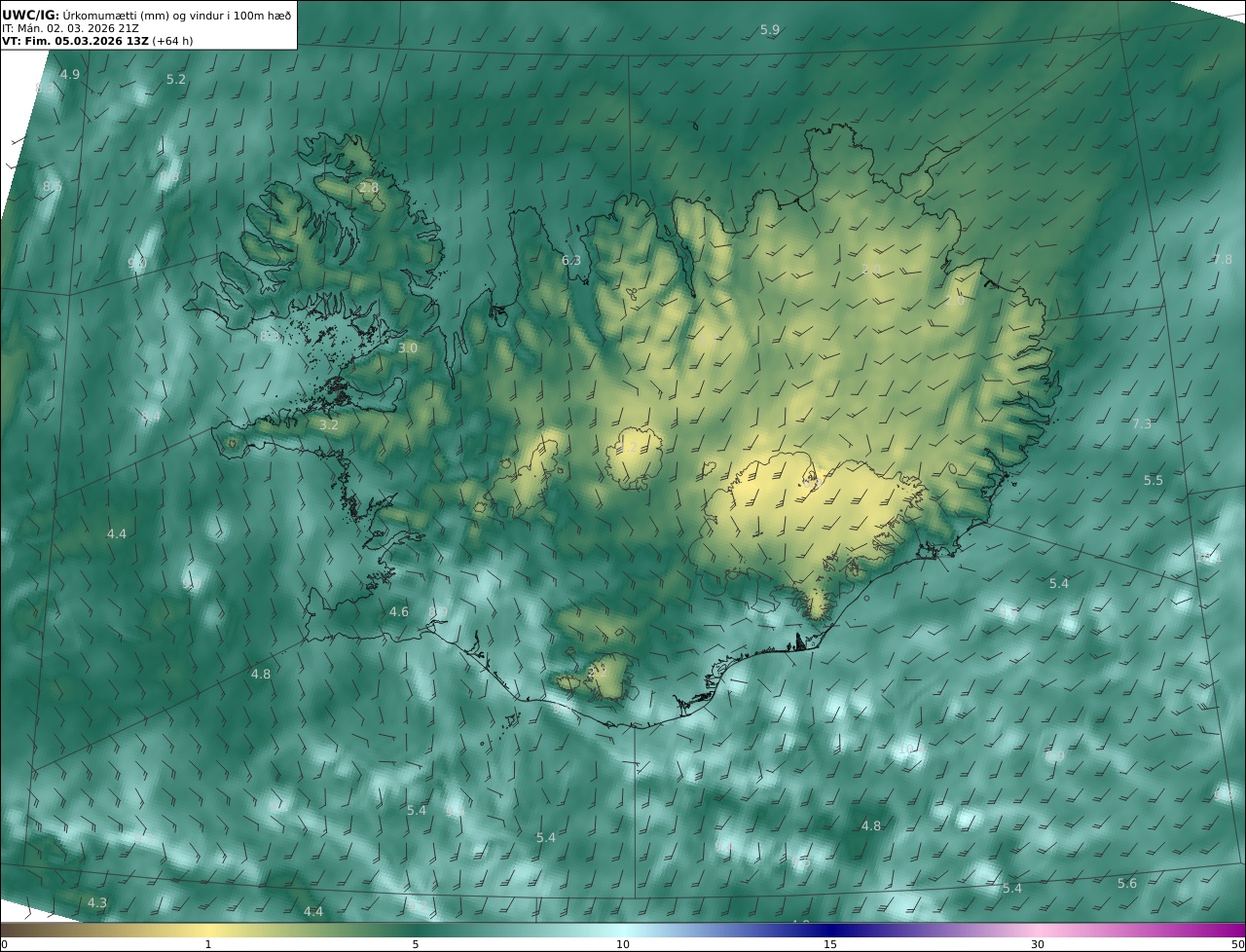Image resolution: width=1246 pixels, height=952 pixels.
Task: Pick the yellow colorbar segment above 1
Action: (208, 930)
